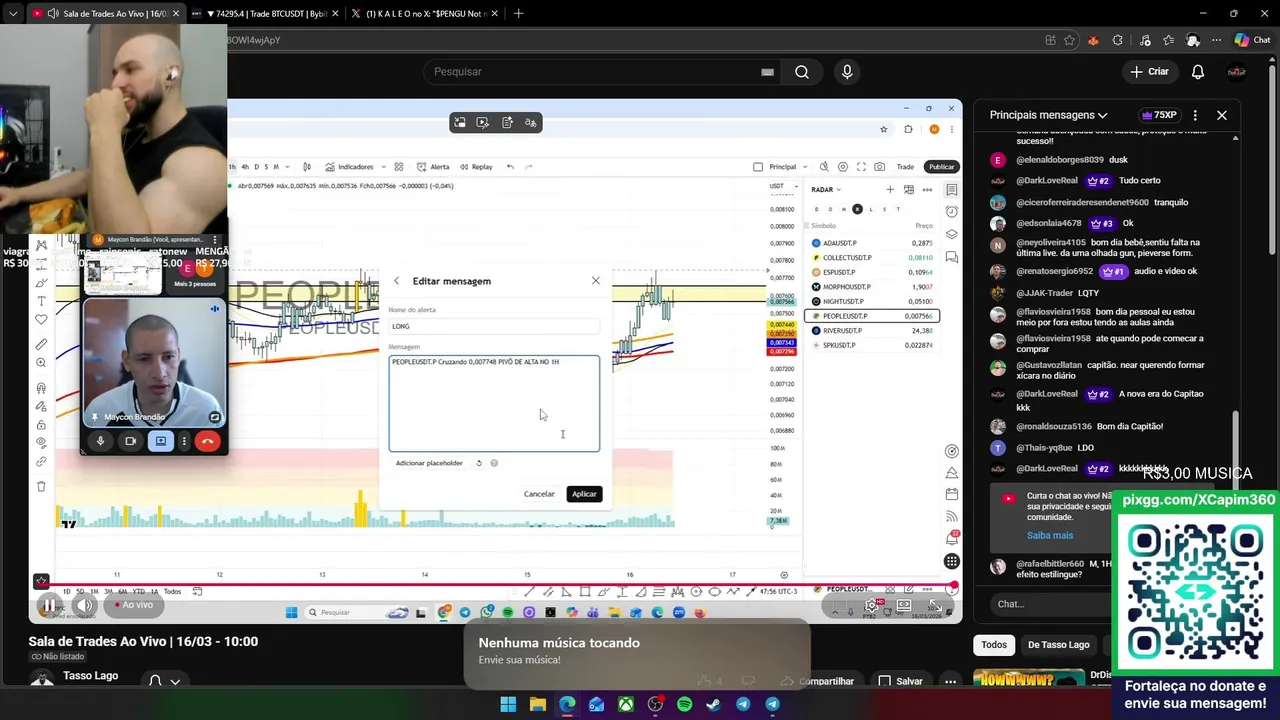
Task: Reset the message with the restore icon
Action: (x=479, y=463)
